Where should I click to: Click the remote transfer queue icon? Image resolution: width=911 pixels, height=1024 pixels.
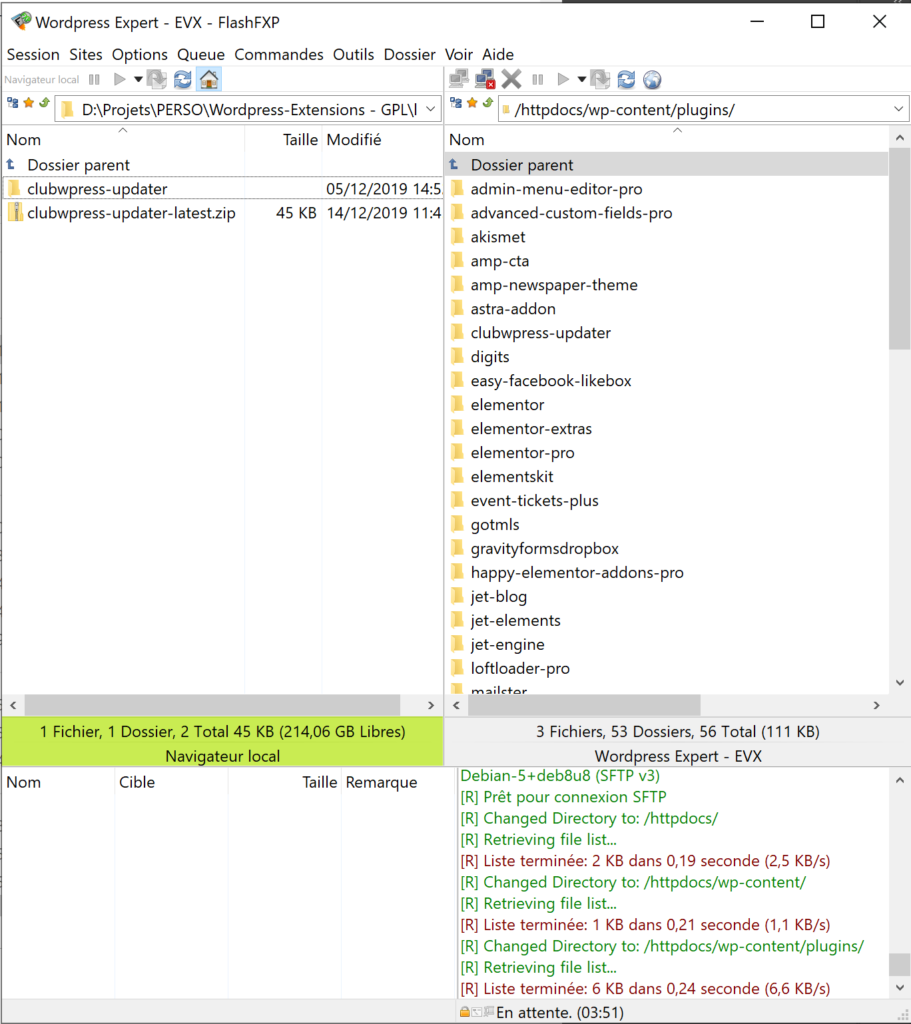(x=600, y=80)
